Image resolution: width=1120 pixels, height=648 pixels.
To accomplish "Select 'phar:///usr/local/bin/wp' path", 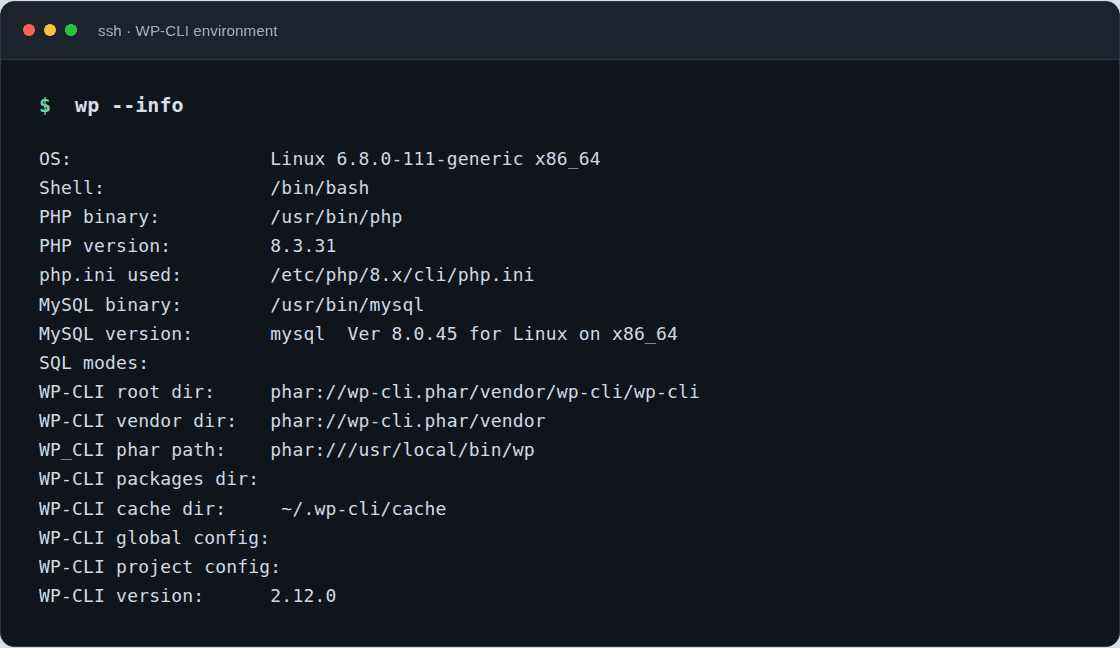I will coord(402,450).
